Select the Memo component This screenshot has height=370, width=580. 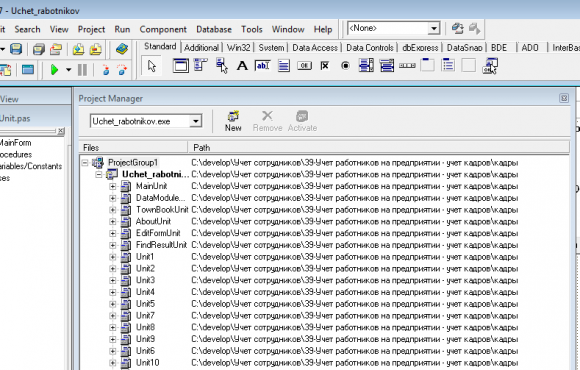coord(284,66)
